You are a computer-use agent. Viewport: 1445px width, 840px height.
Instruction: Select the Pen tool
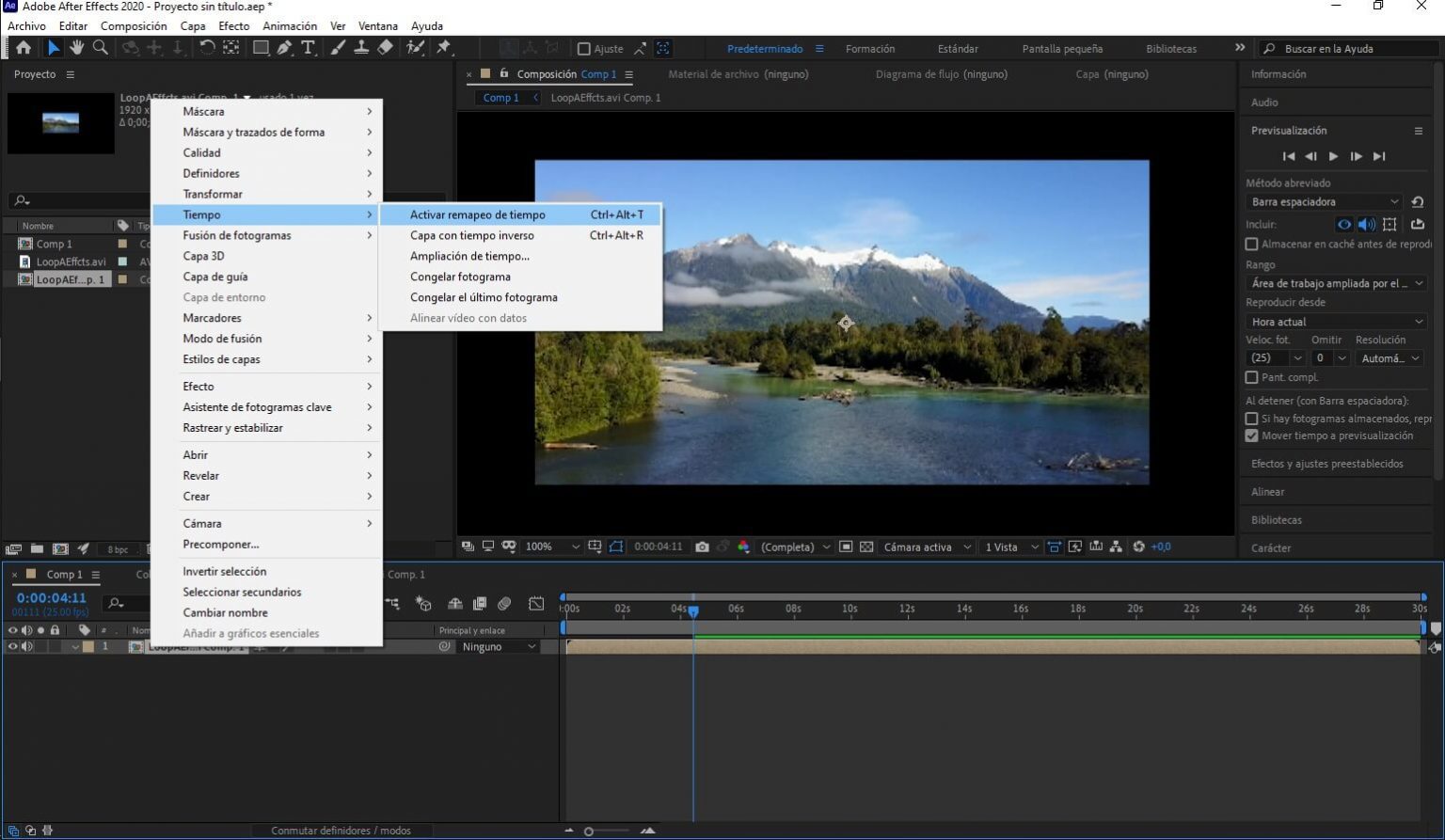pyautogui.click(x=284, y=47)
